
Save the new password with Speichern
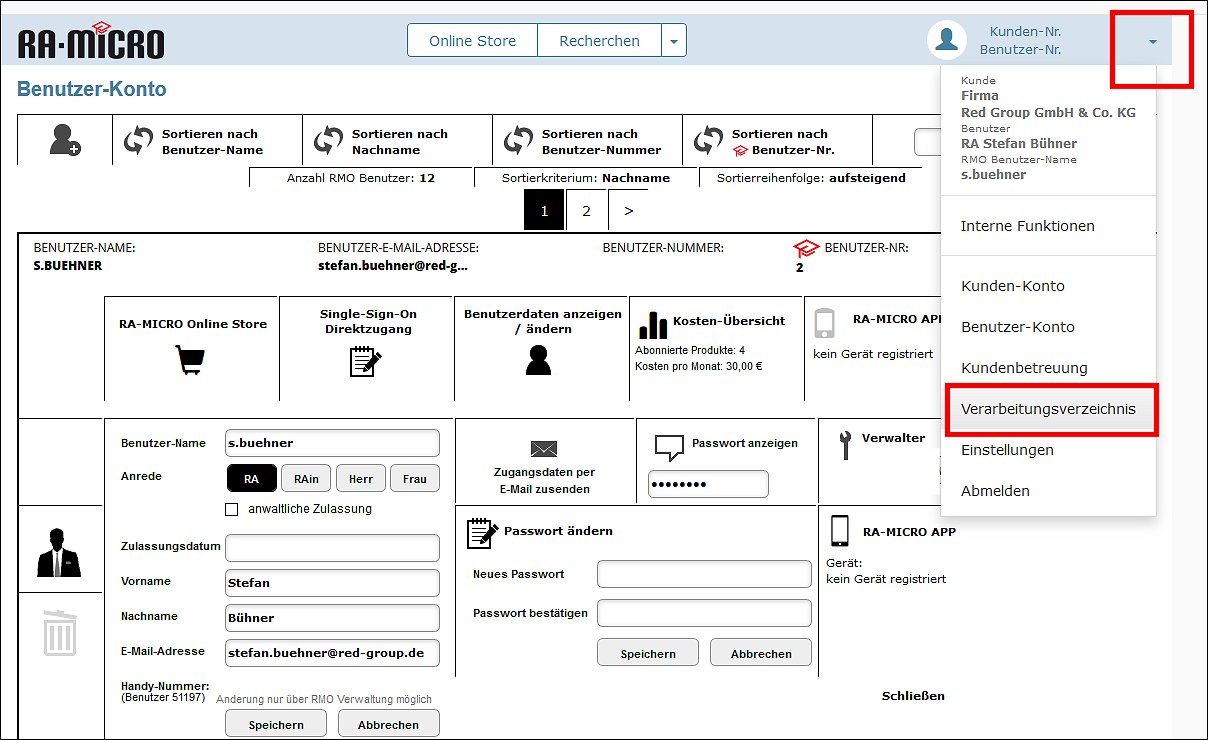(x=647, y=653)
